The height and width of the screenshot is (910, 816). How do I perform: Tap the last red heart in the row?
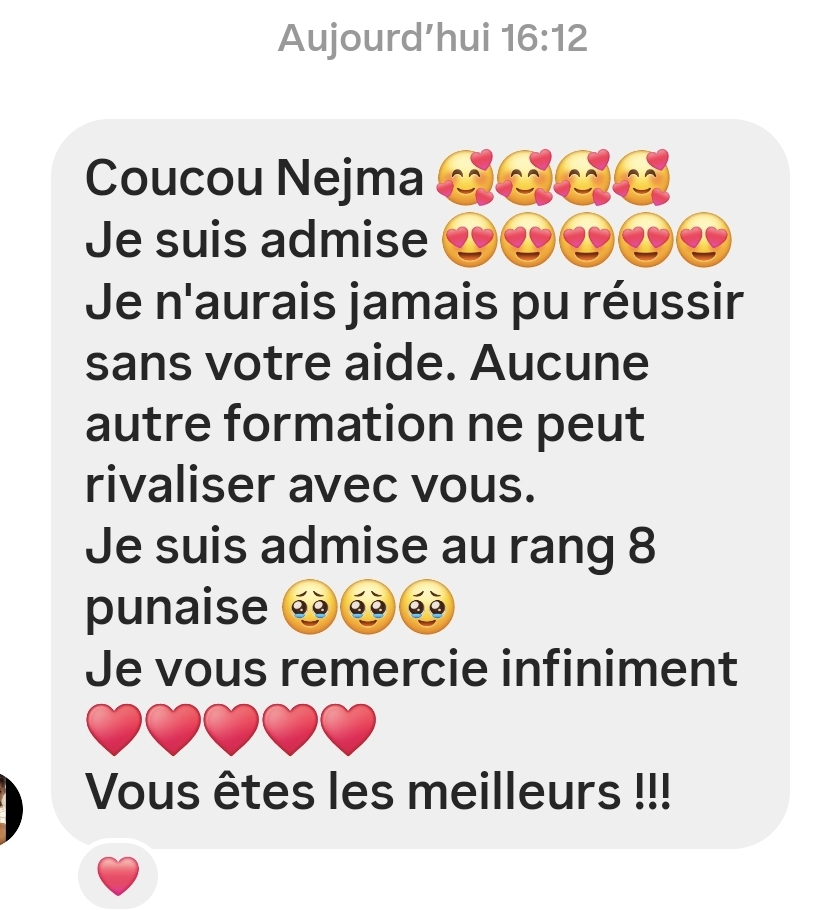click(x=348, y=730)
